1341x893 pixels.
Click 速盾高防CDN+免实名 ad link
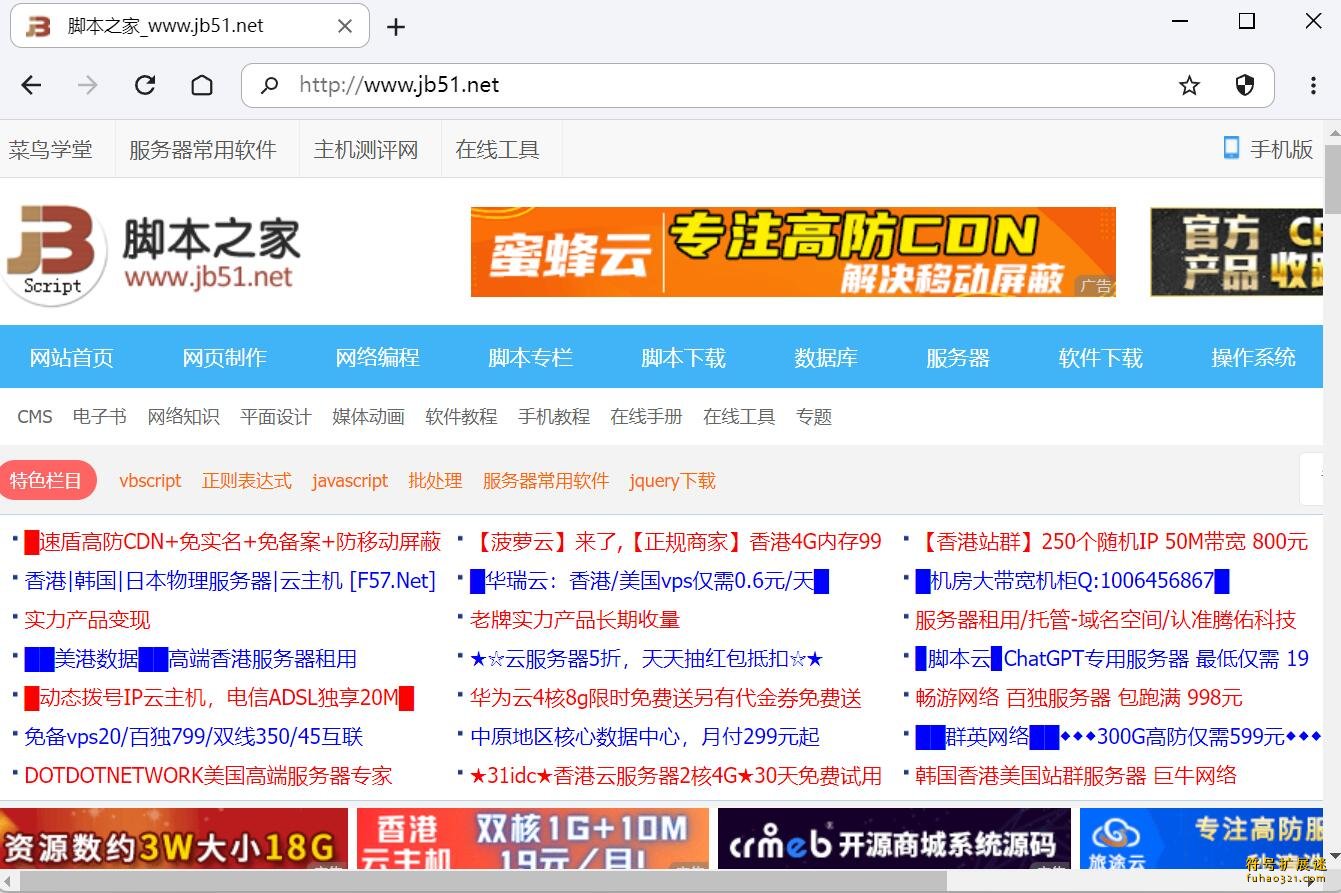[x=232, y=542]
